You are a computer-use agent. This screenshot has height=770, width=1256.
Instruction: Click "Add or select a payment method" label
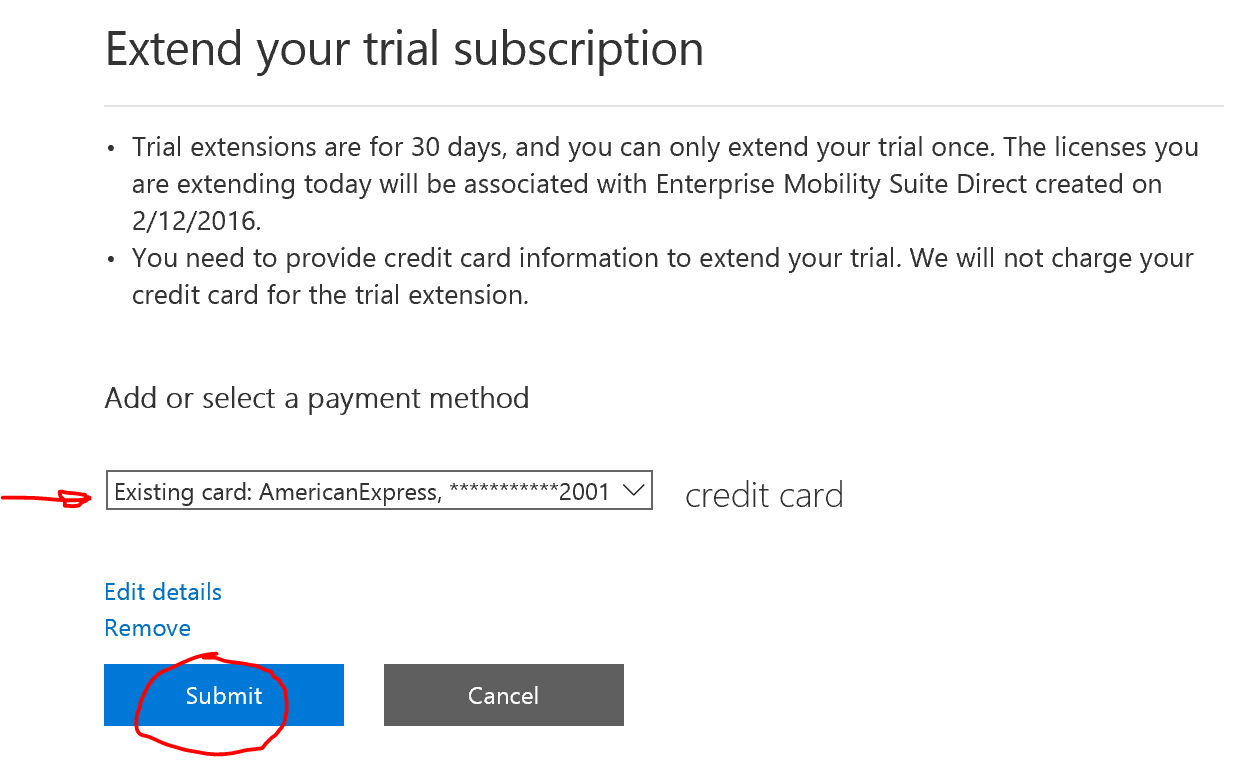316,398
